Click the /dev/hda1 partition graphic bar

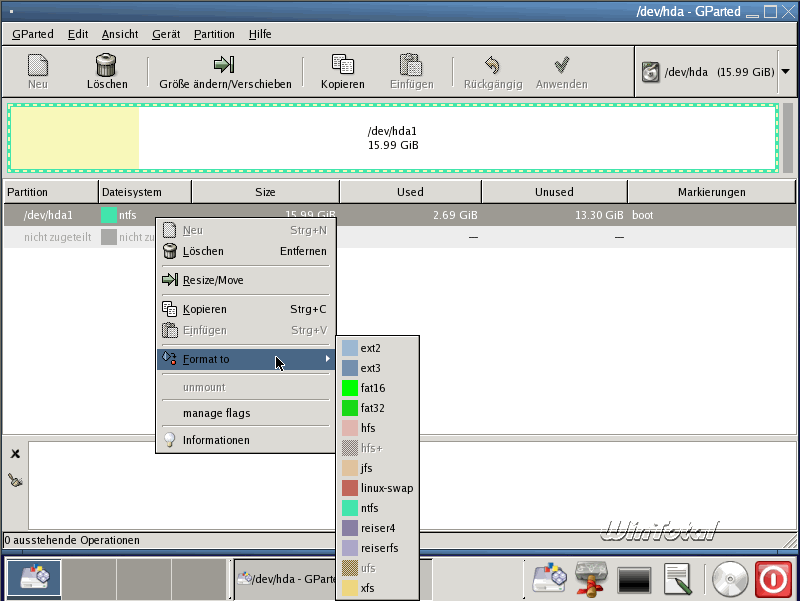click(x=393, y=138)
